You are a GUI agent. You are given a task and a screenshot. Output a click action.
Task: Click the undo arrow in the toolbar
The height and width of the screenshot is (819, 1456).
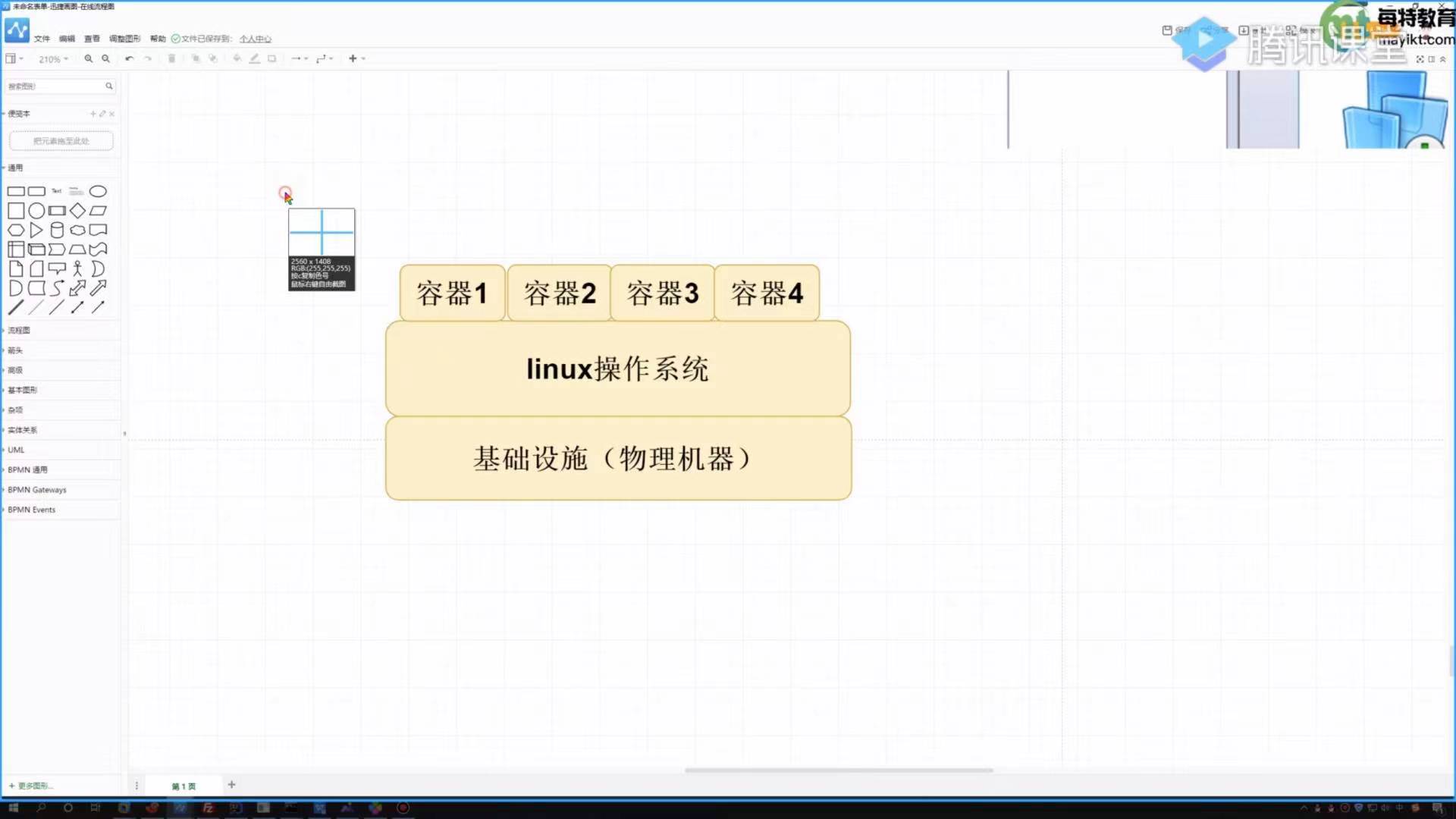click(x=130, y=58)
